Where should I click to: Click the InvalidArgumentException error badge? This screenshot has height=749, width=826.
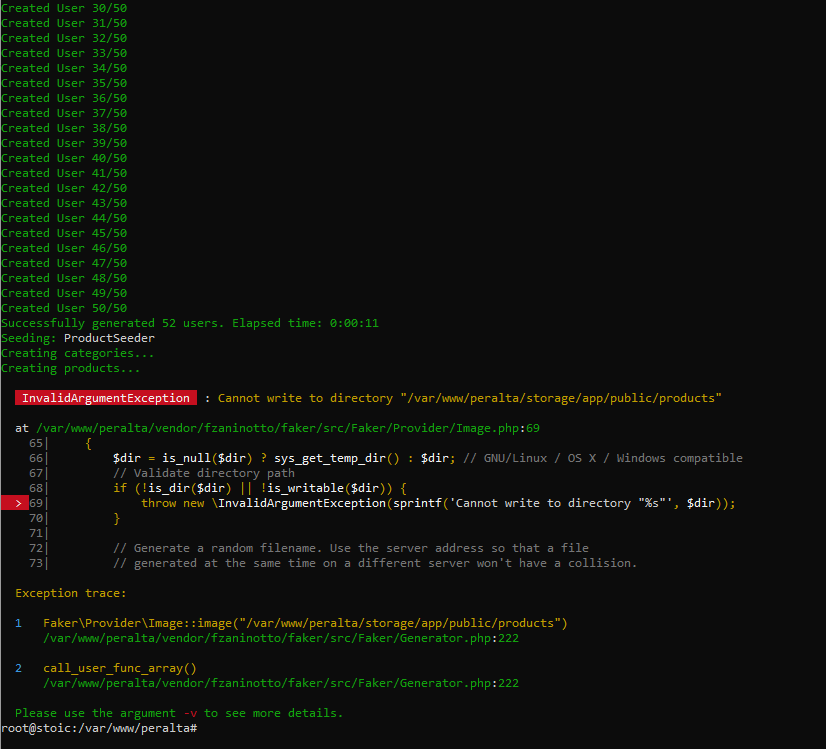click(105, 397)
